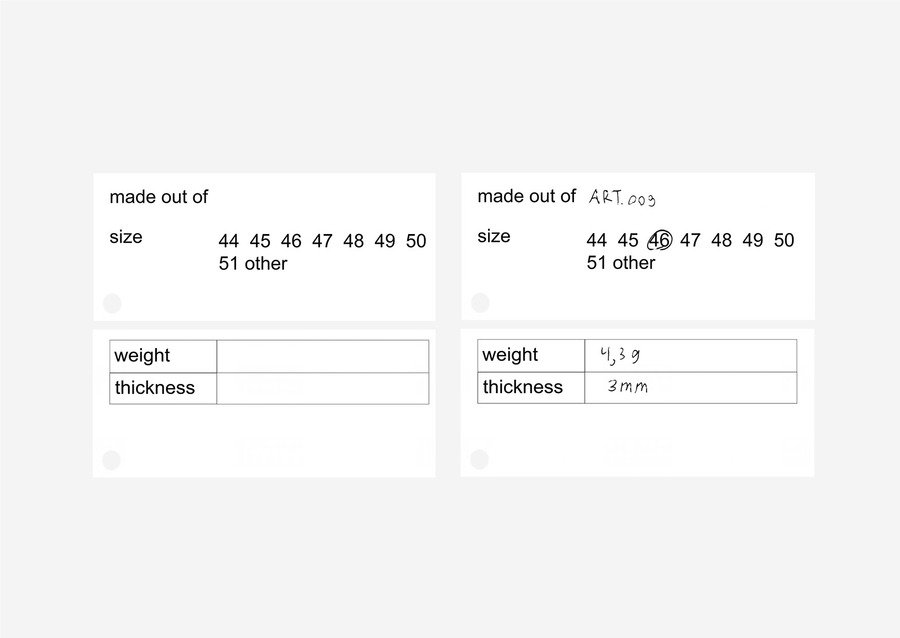
Task: Select size 51 on the blank left card
Action: click(x=229, y=264)
